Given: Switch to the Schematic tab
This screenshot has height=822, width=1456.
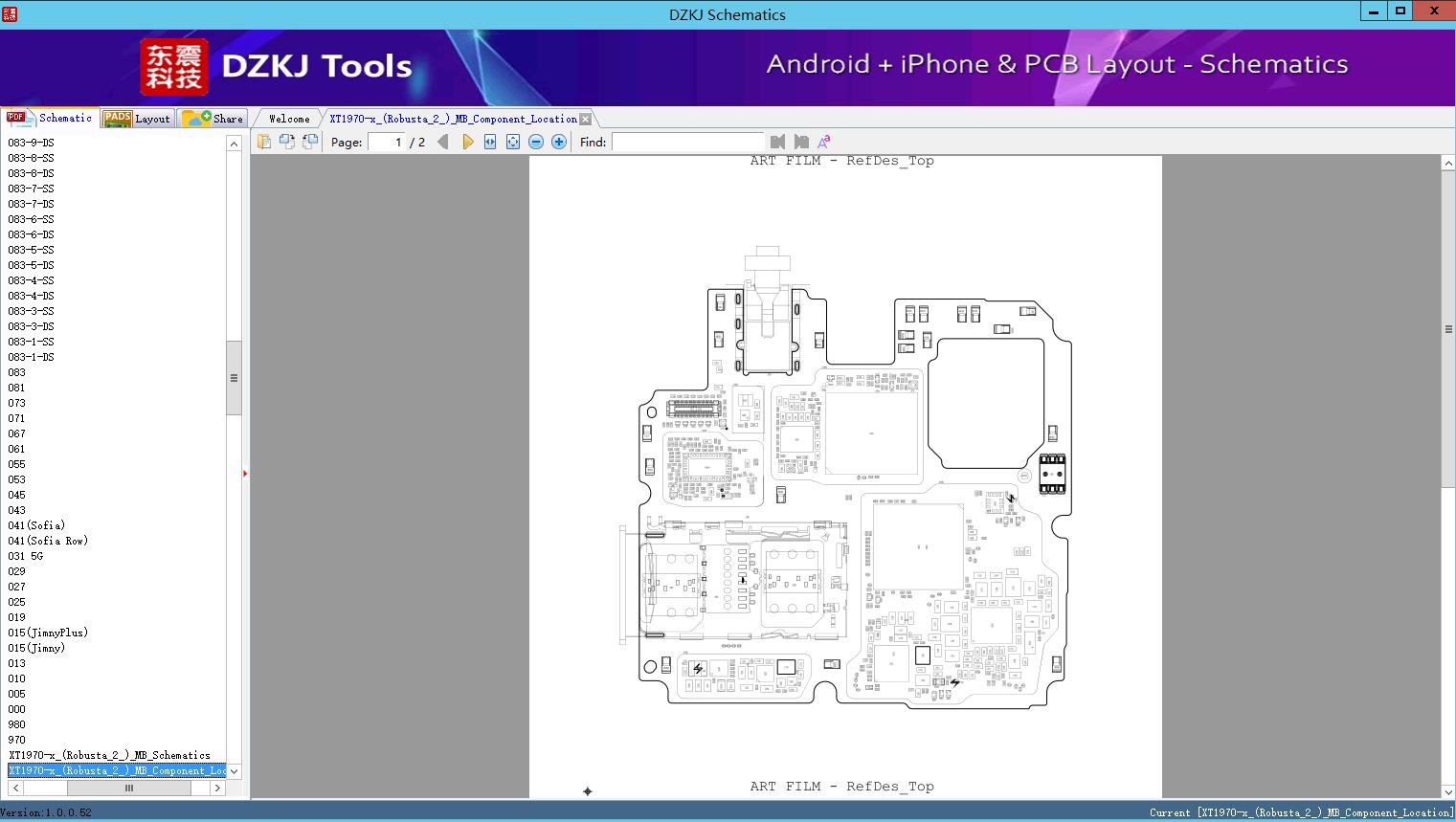Looking at the screenshot, I should point(50,118).
